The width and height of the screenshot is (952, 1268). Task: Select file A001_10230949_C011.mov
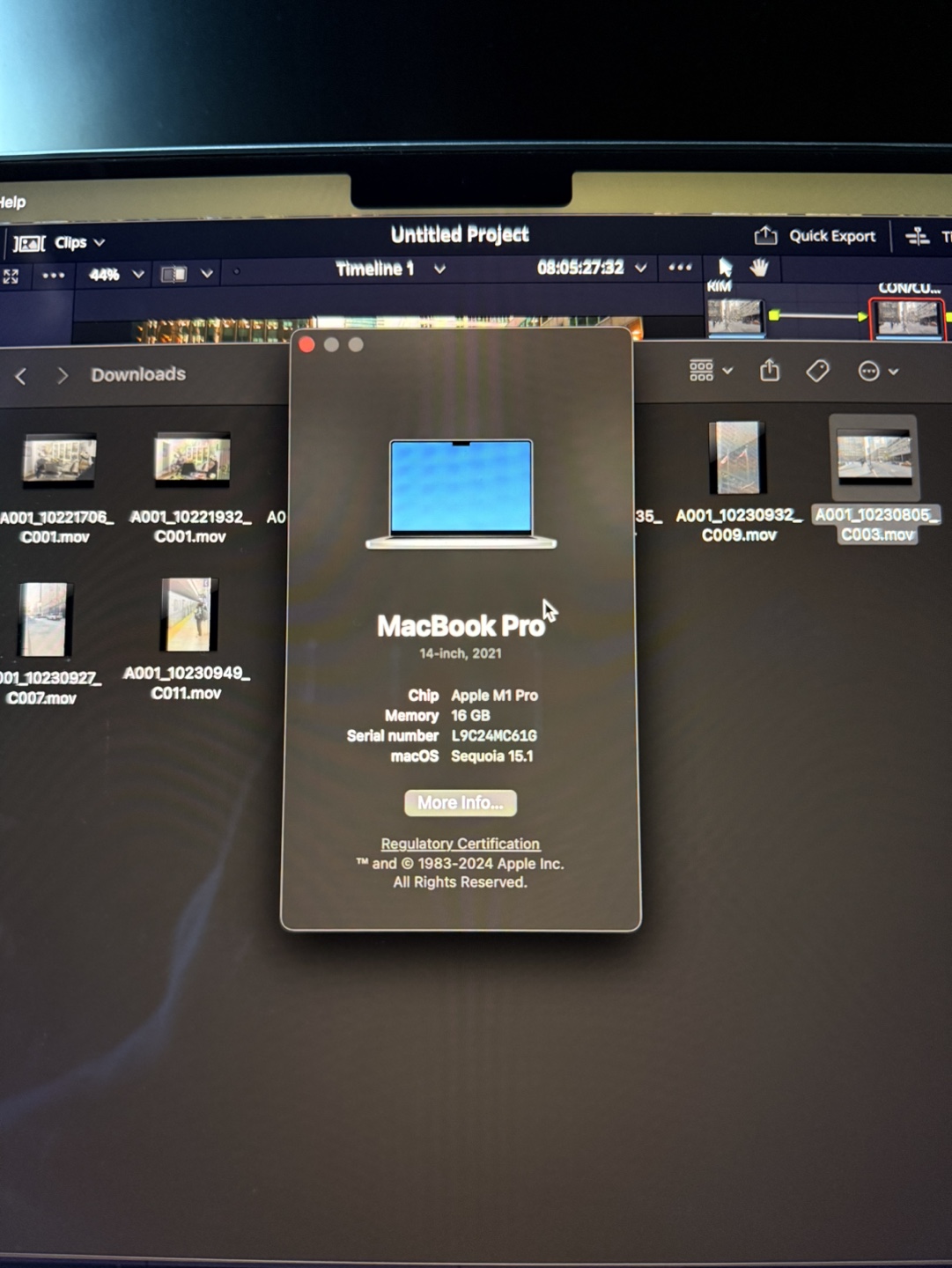[x=189, y=615]
